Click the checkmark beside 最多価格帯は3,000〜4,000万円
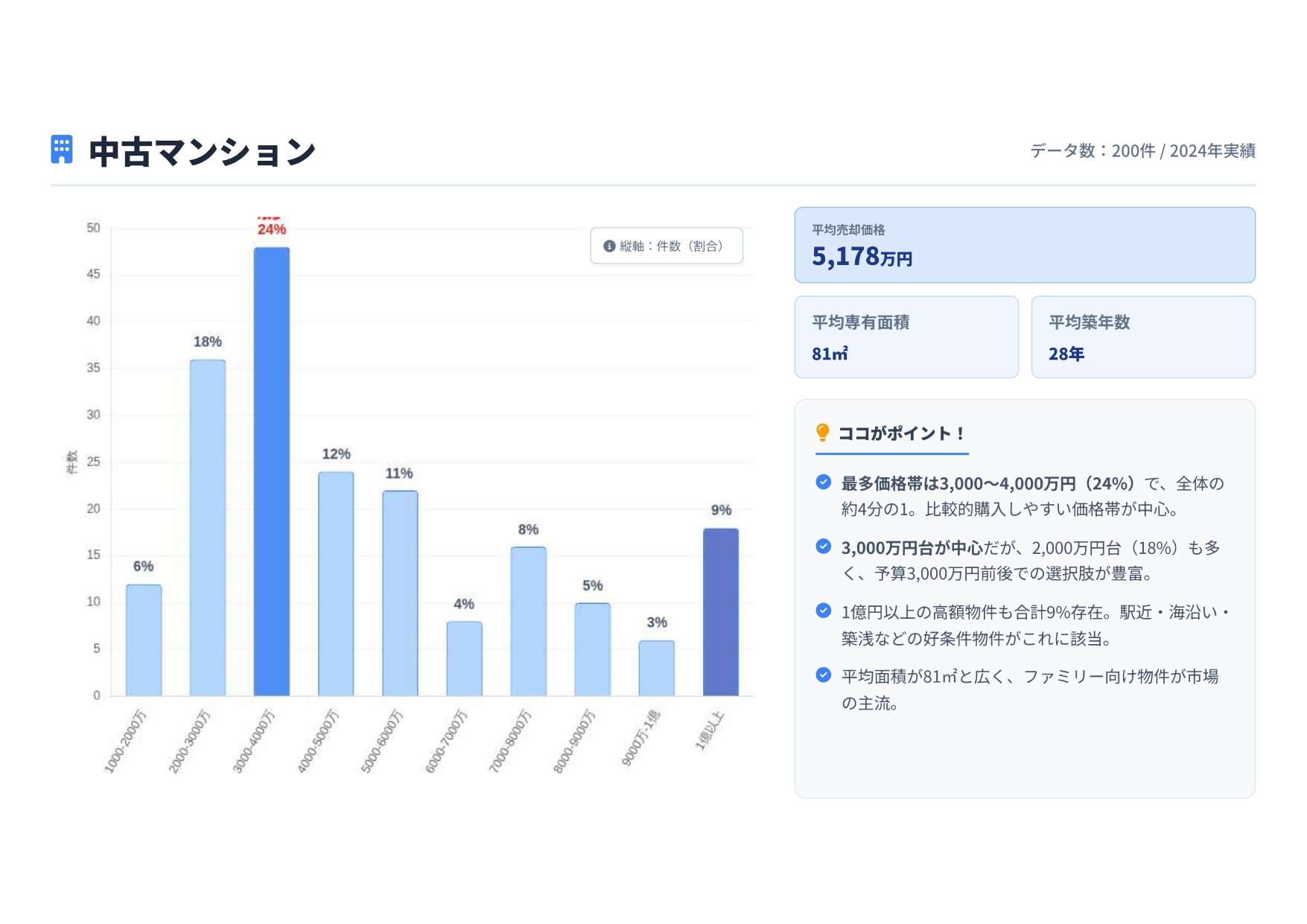 (x=823, y=482)
